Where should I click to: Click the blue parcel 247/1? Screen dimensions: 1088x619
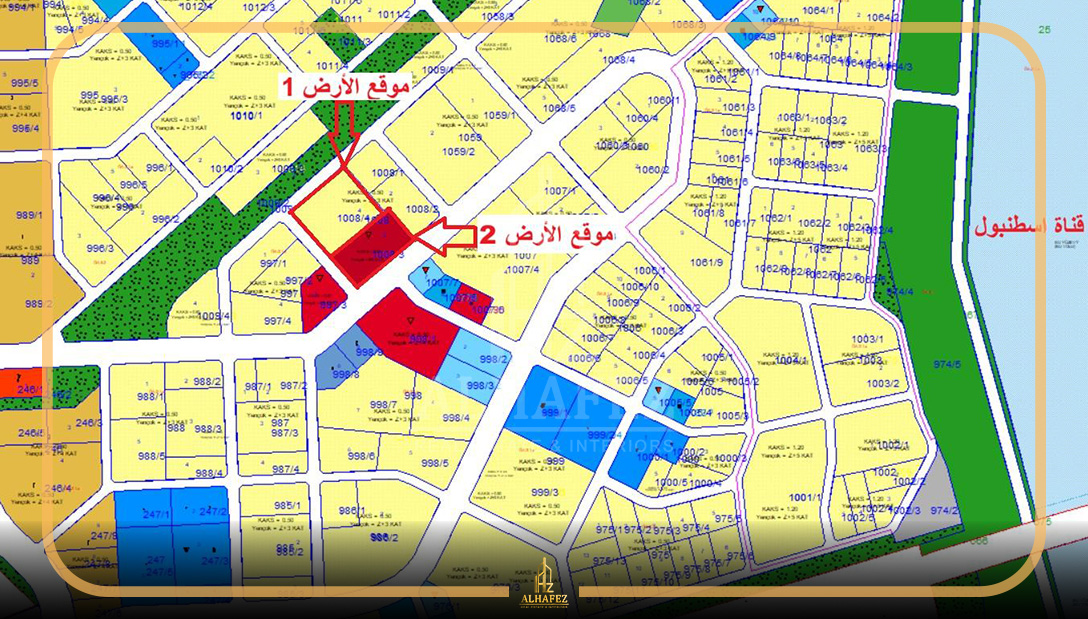[x=131, y=512]
